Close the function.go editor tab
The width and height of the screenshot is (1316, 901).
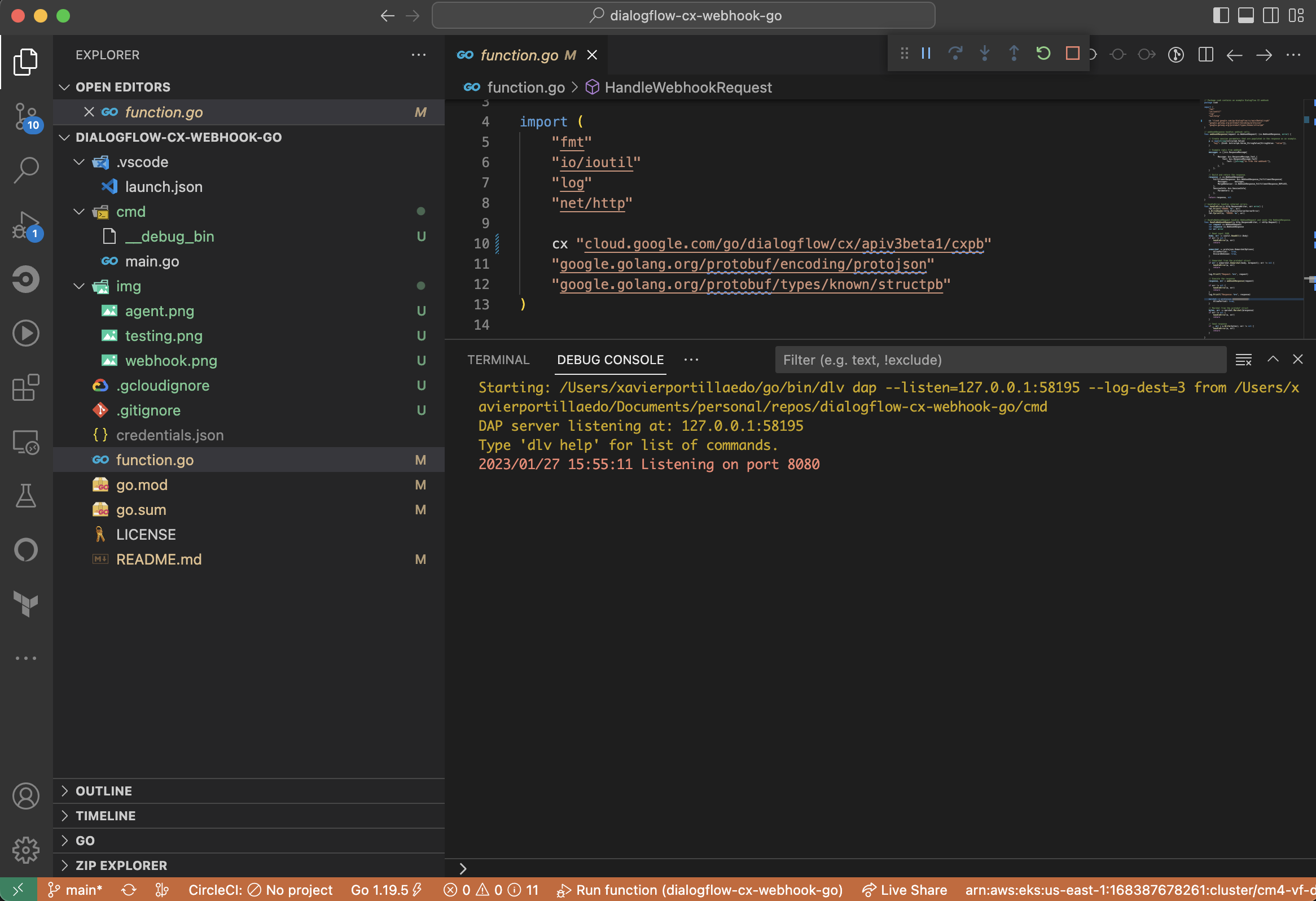coord(592,55)
